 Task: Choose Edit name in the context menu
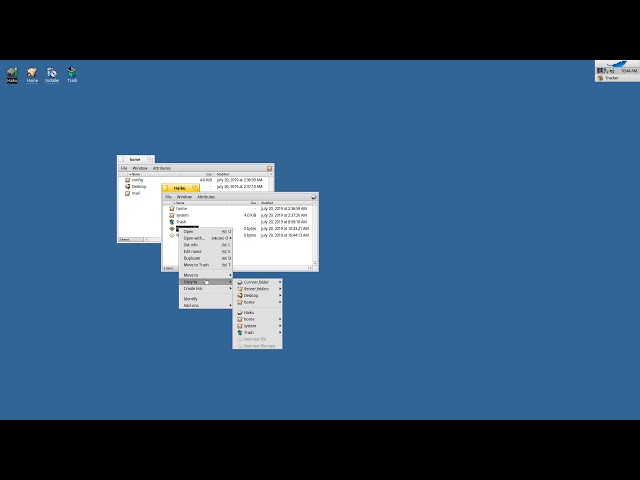[x=206, y=252]
